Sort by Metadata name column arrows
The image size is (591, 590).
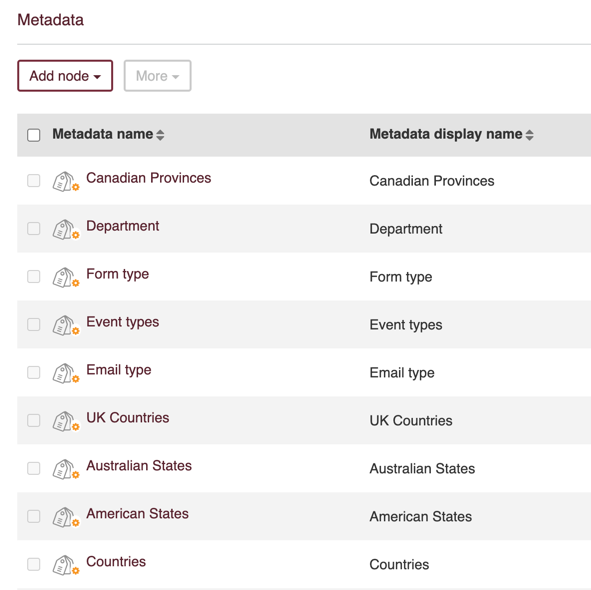[160, 135]
